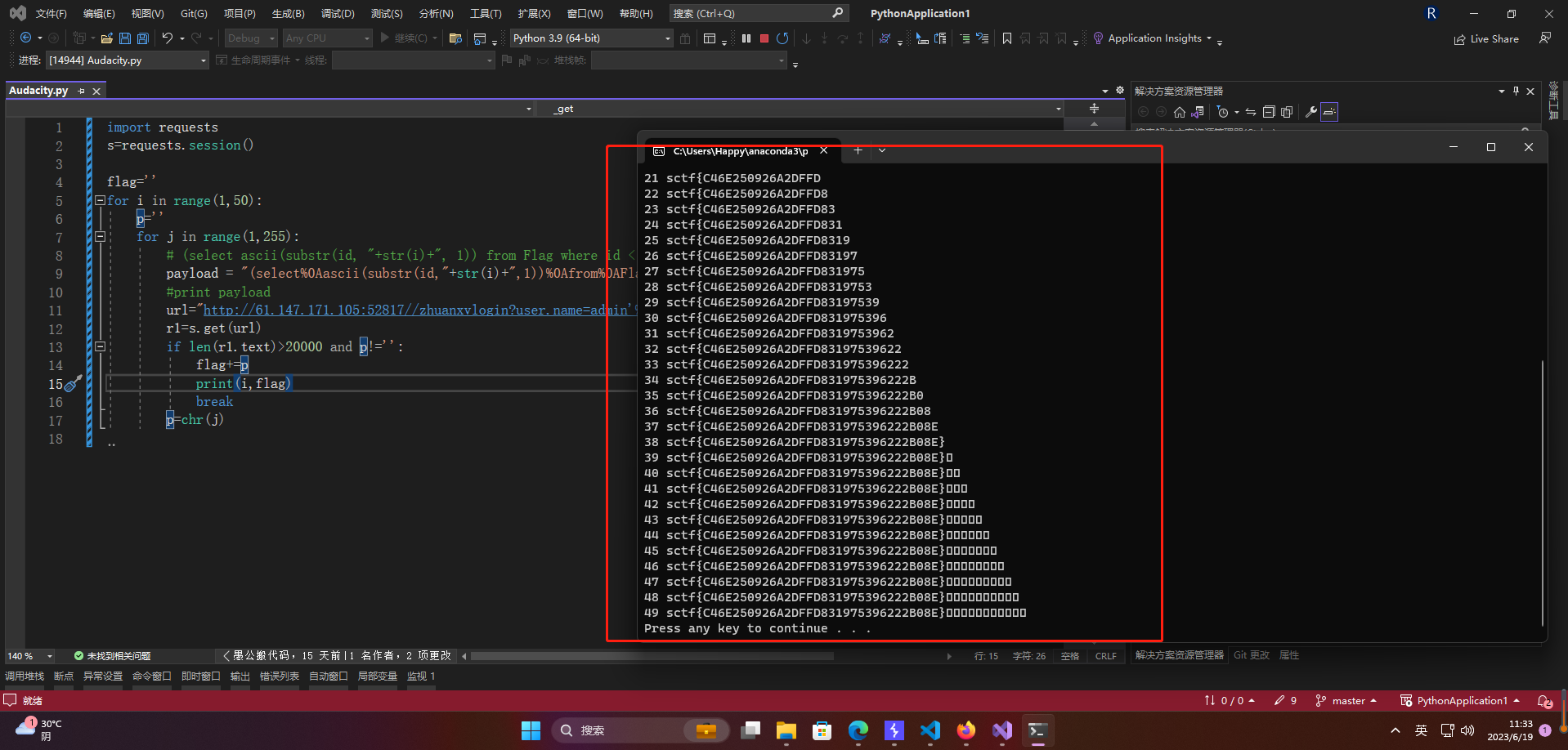
Task: Expand the Application Insights dropdown
Action: [1209, 38]
